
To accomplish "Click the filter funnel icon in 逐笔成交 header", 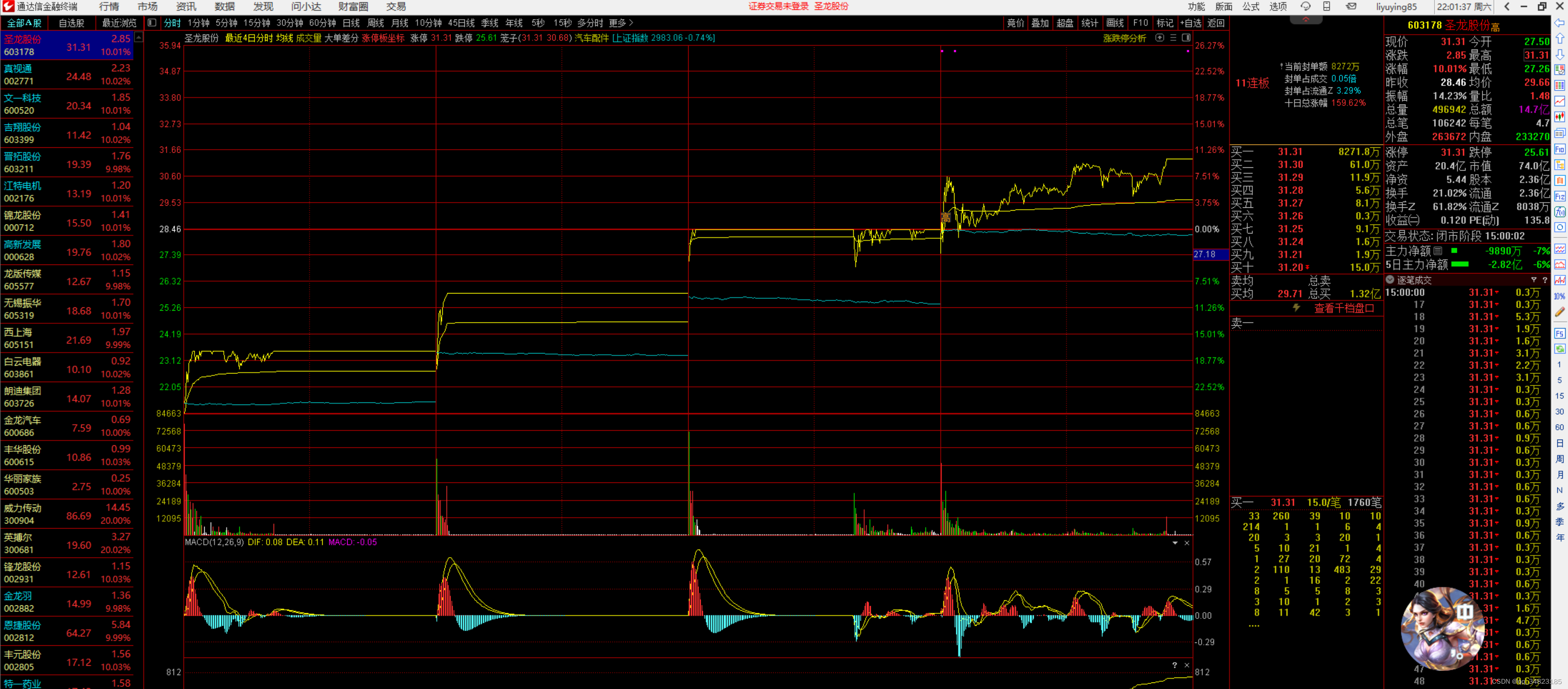I will (1533, 280).
